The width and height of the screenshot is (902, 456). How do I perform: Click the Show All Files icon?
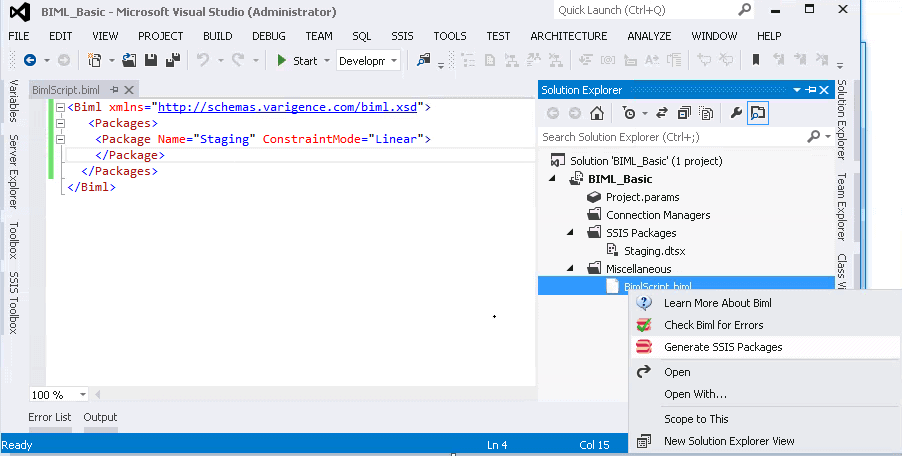[x=706, y=113]
